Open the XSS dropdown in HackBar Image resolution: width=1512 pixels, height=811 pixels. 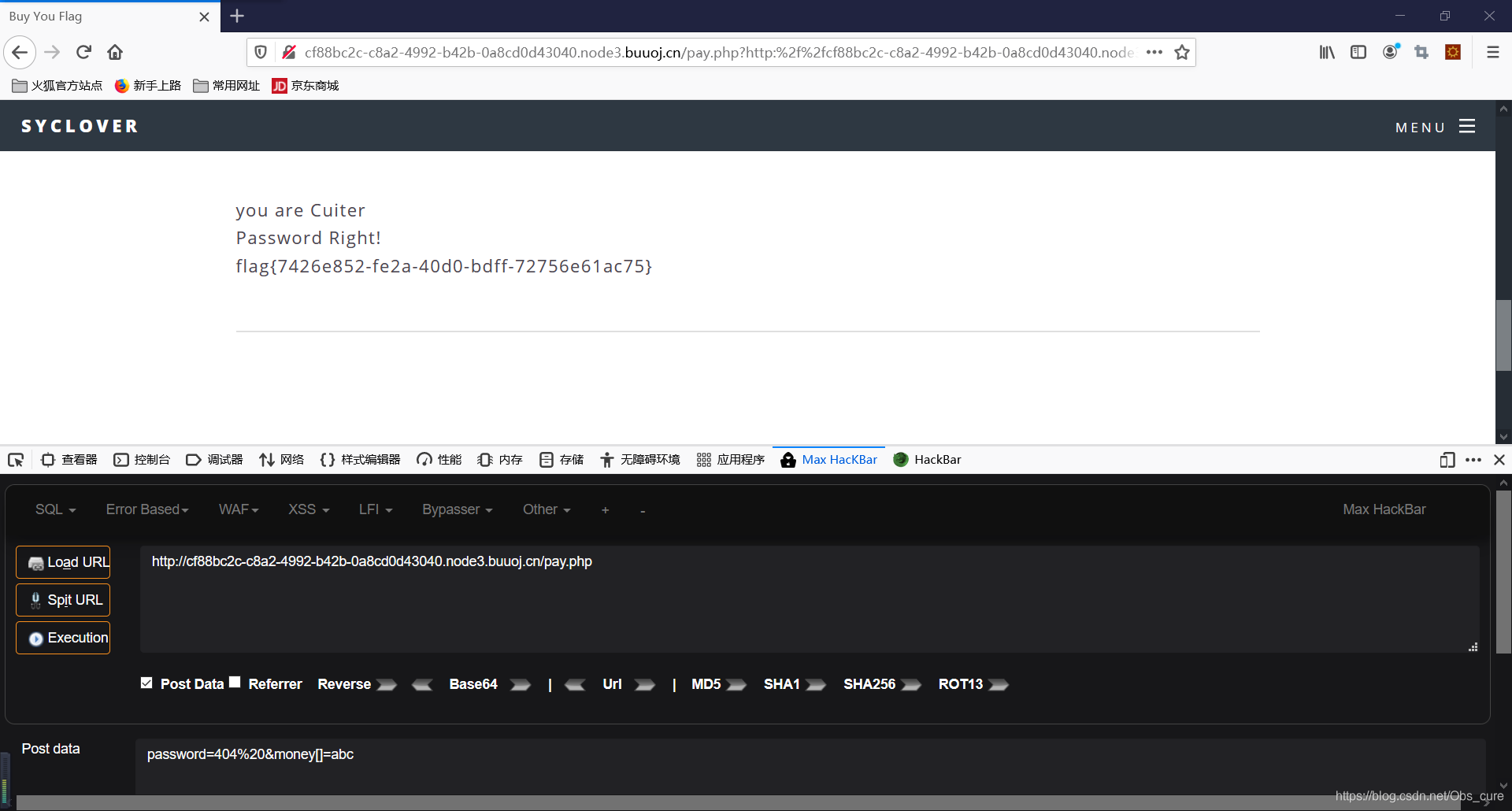click(308, 509)
